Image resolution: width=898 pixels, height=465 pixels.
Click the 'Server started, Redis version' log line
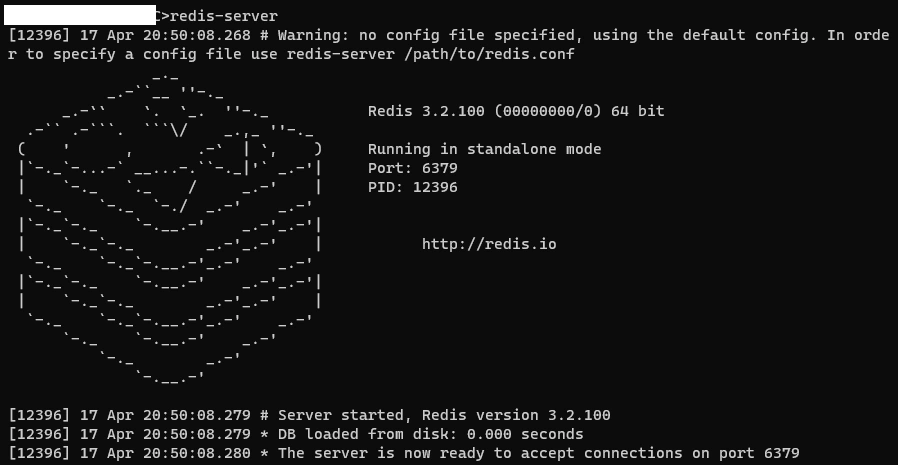click(309, 415)
